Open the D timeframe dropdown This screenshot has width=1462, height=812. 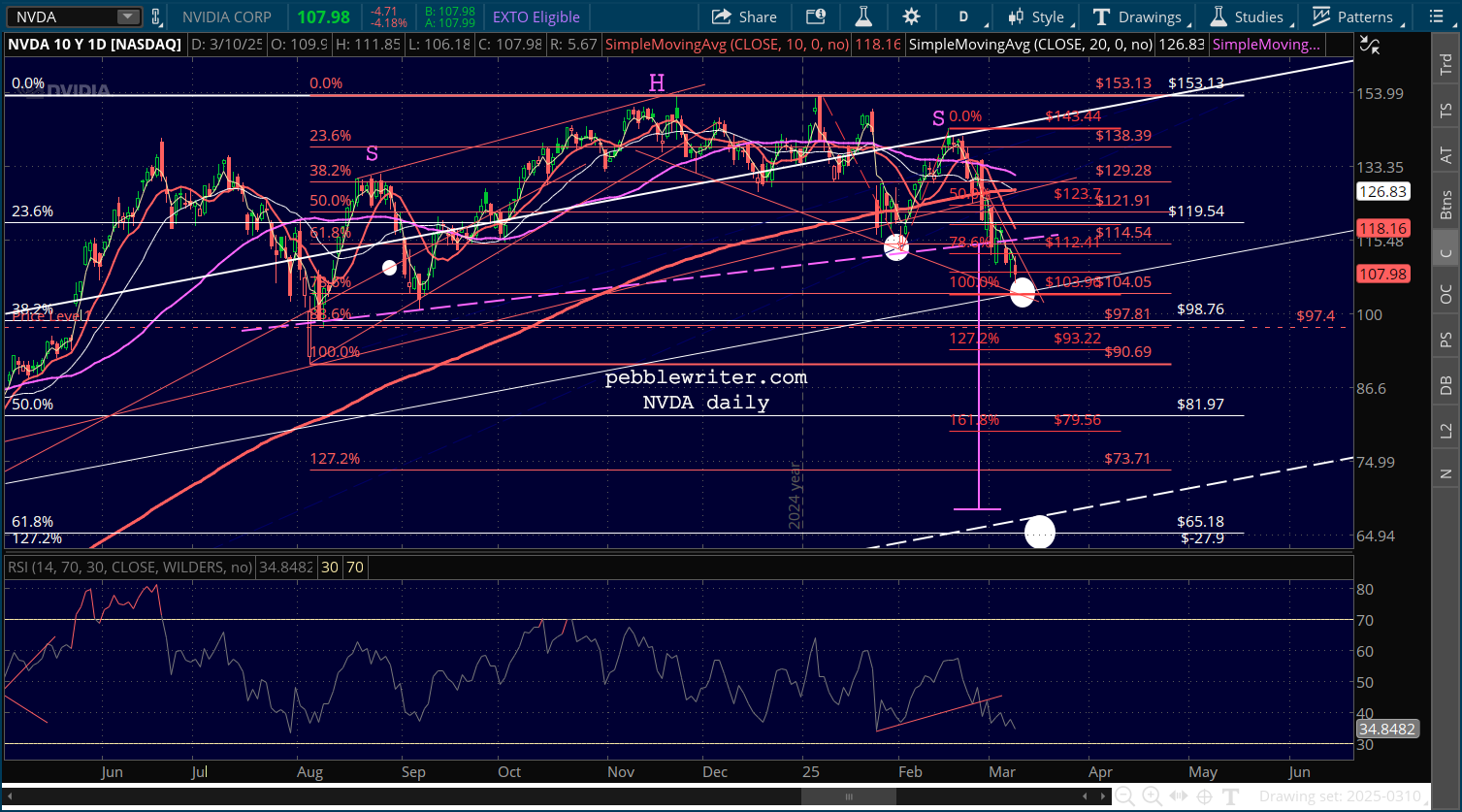[x=964, y=16]
